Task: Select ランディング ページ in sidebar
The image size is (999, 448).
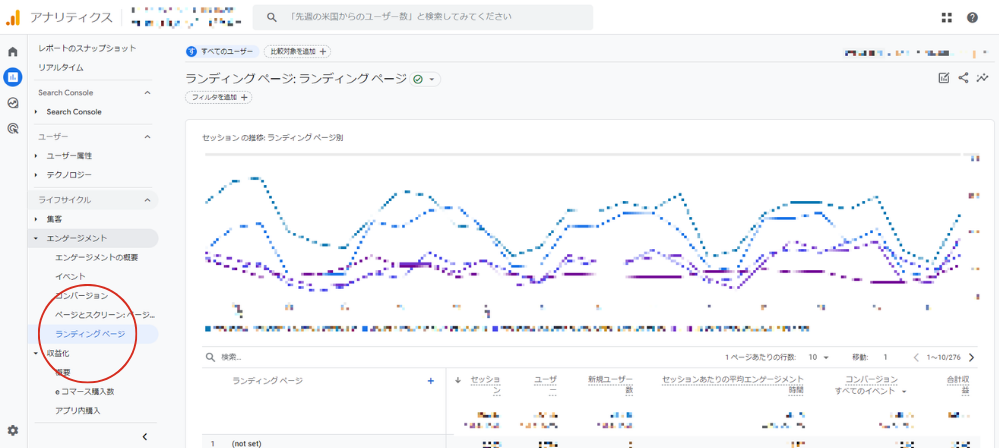Action: coord(90,334)
